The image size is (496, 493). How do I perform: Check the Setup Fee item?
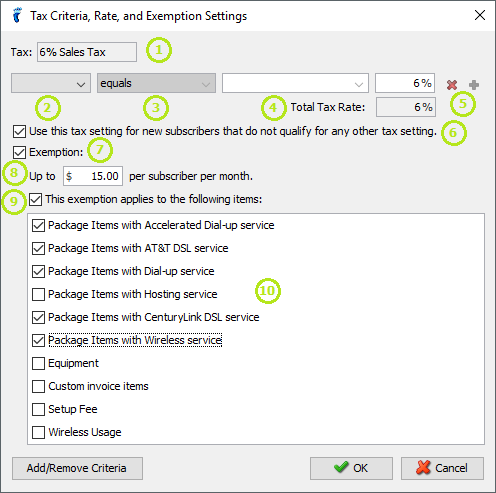(38, 409)
